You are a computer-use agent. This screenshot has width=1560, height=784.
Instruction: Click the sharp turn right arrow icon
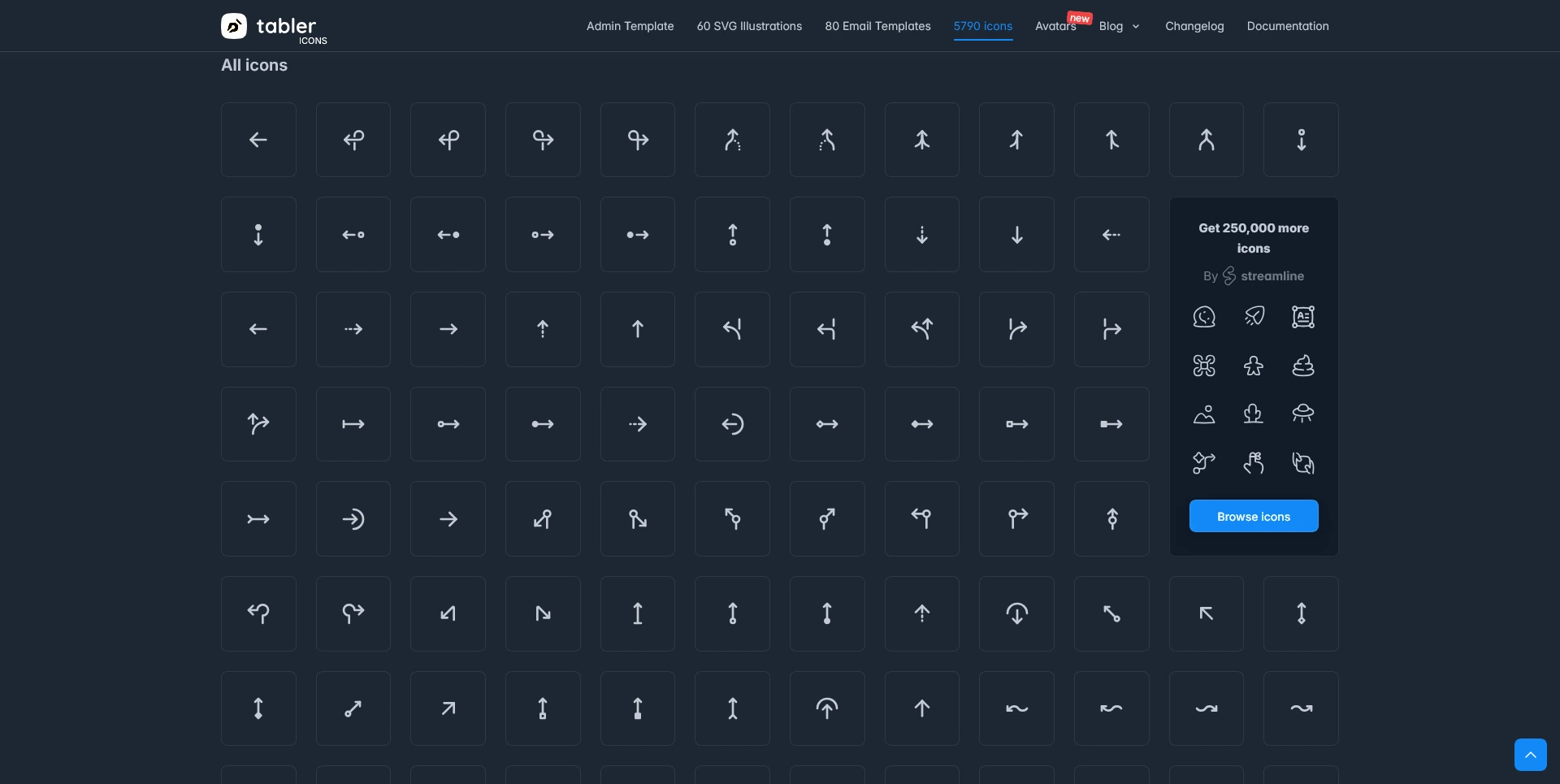[543, 613]
